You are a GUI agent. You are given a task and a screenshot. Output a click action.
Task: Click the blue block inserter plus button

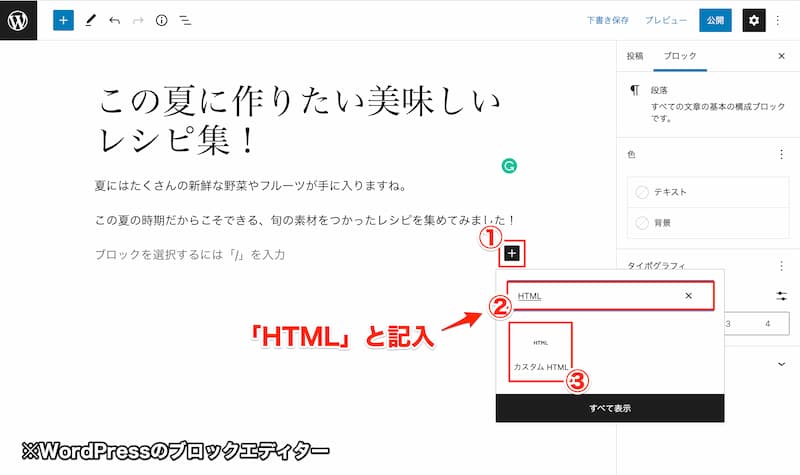[x=63, y=20]
